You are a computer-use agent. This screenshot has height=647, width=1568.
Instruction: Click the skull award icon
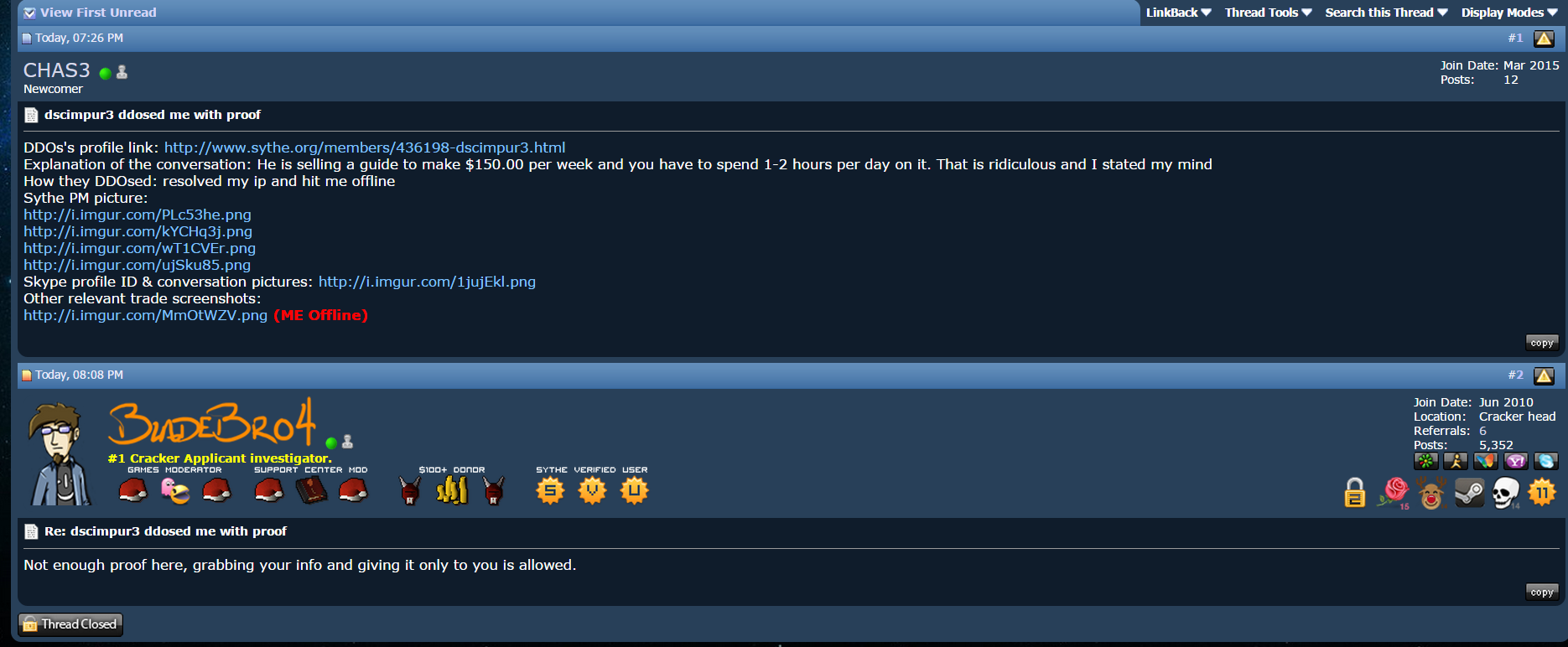[x=1506, y=493]
